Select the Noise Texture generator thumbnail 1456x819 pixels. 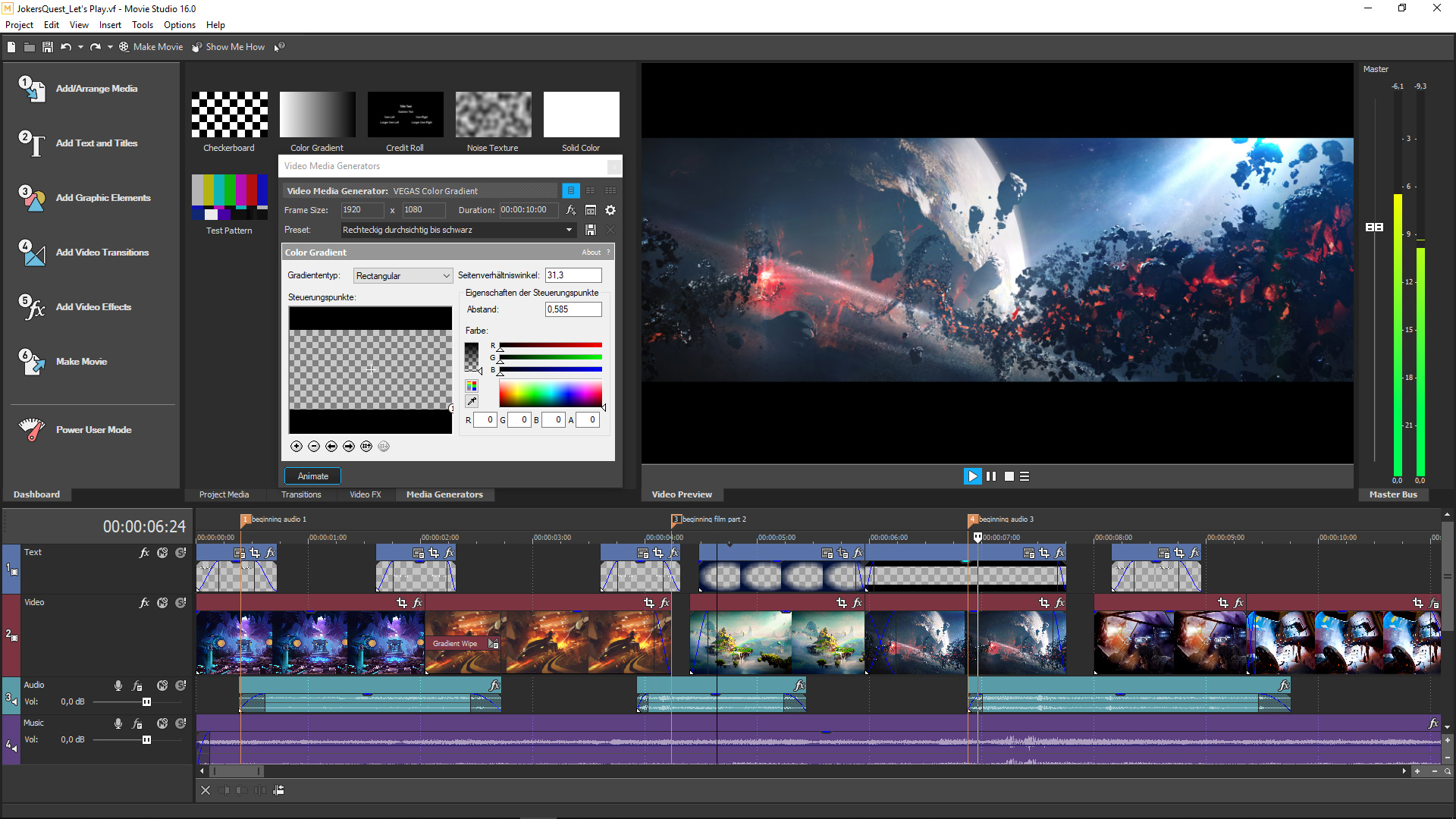coord(492,114)
